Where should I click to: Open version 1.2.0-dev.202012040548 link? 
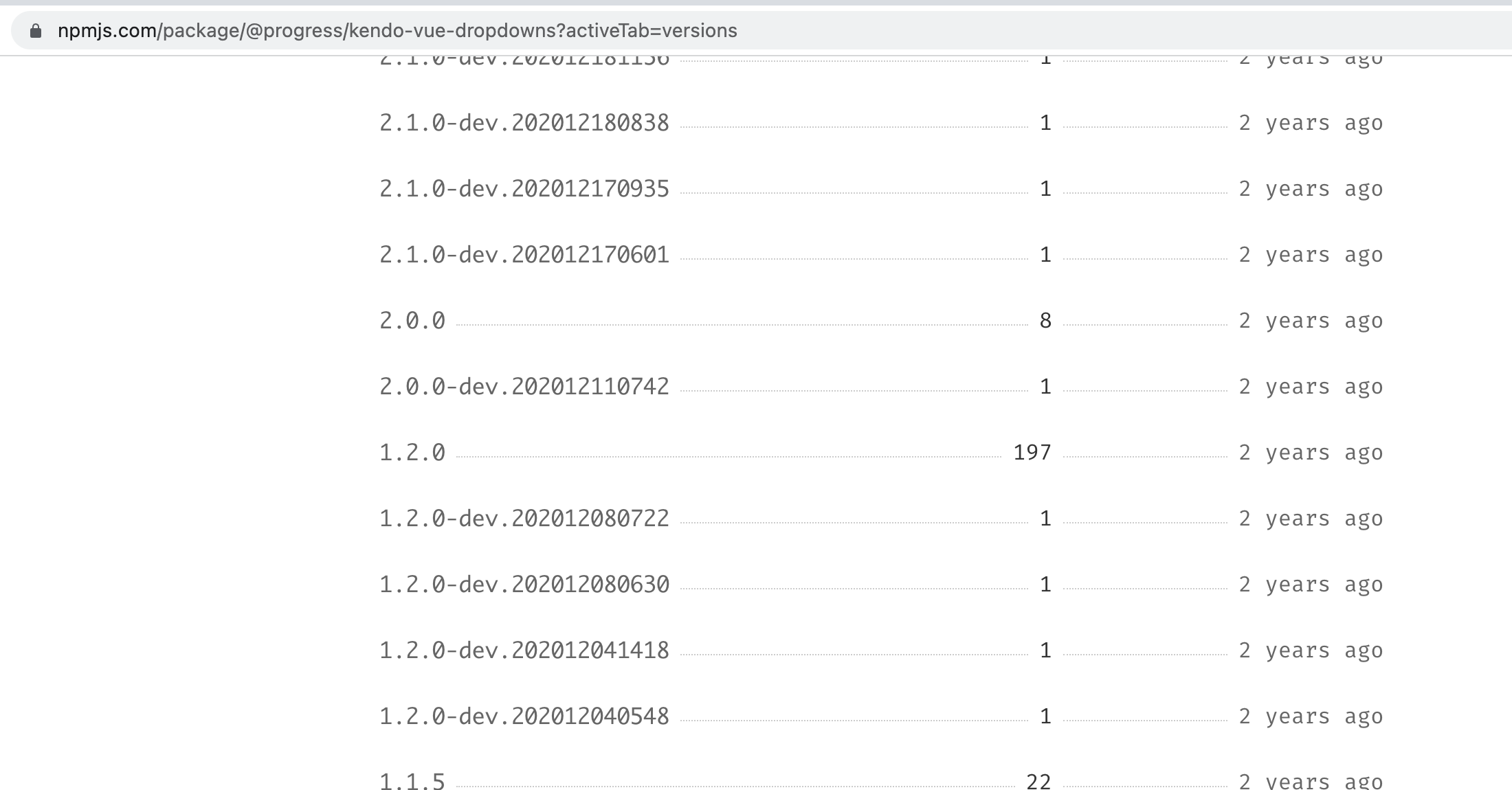coord(524,716)
